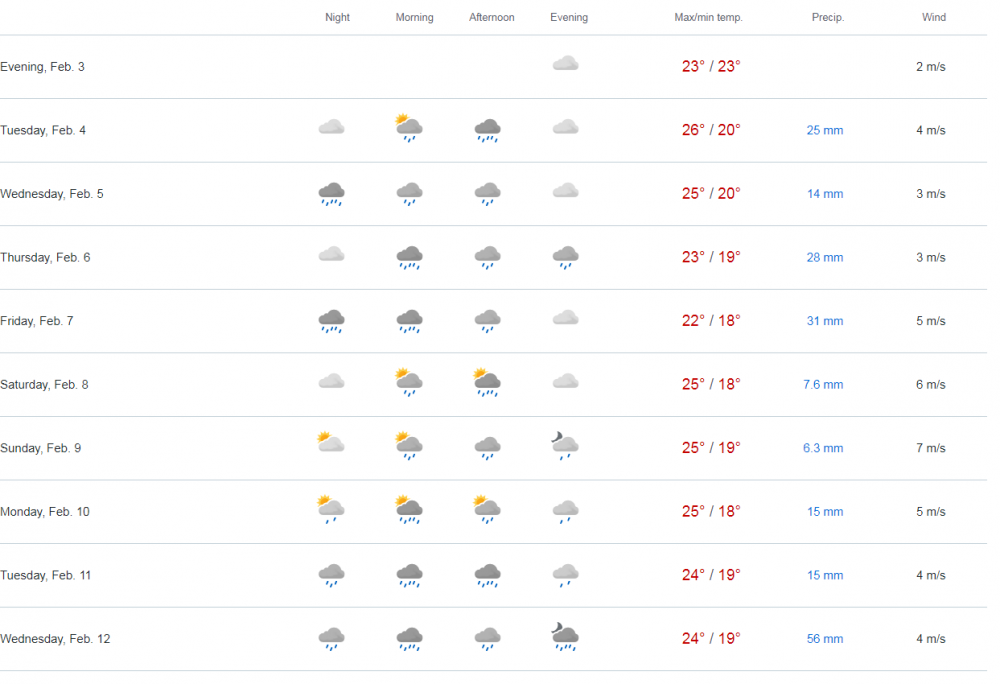Click the Wind column header
The width and height of the screenshot is (1000, 684).
tap(933, 17)
